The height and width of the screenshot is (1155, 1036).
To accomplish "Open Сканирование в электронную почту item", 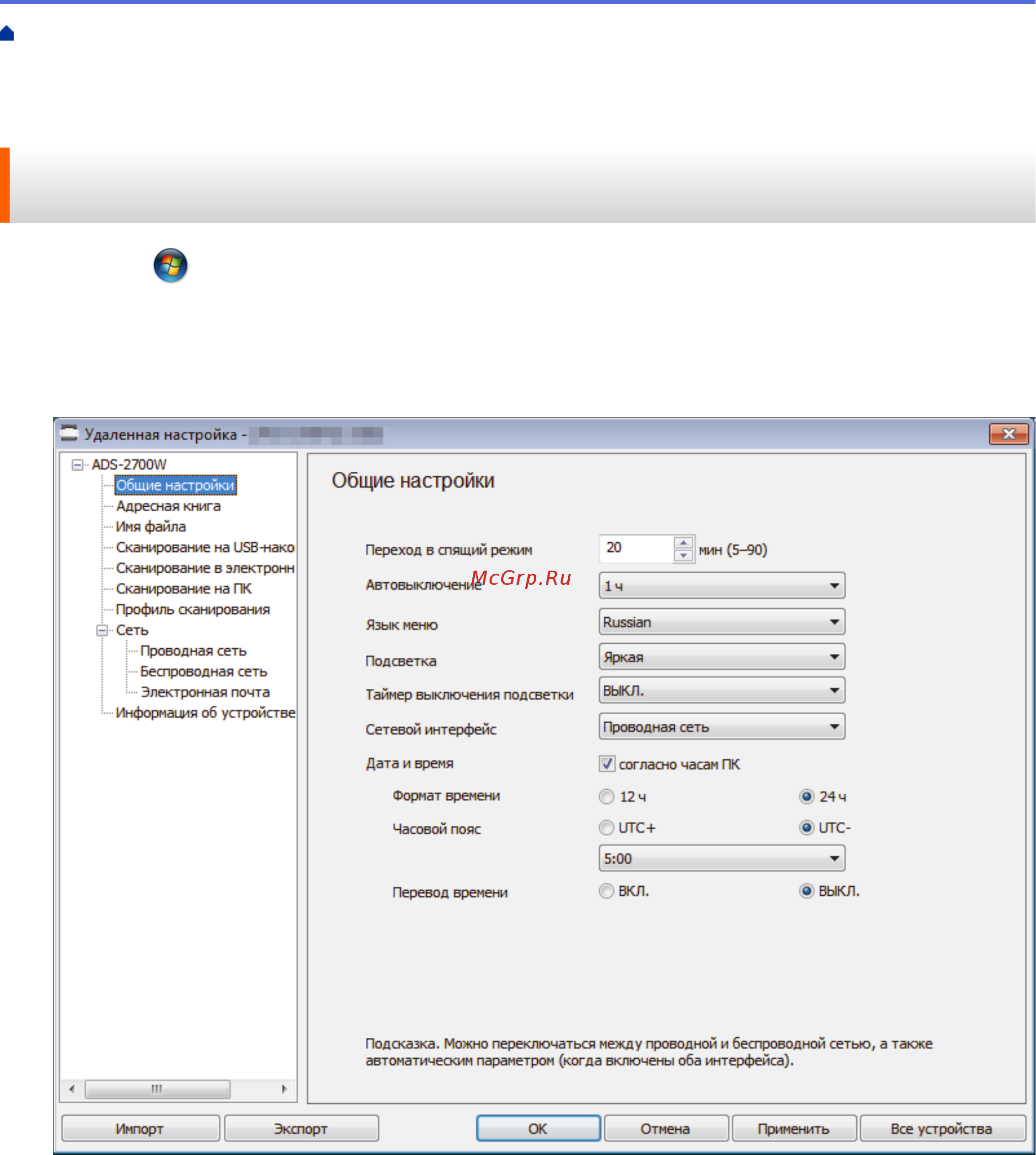I will point(205,568).
